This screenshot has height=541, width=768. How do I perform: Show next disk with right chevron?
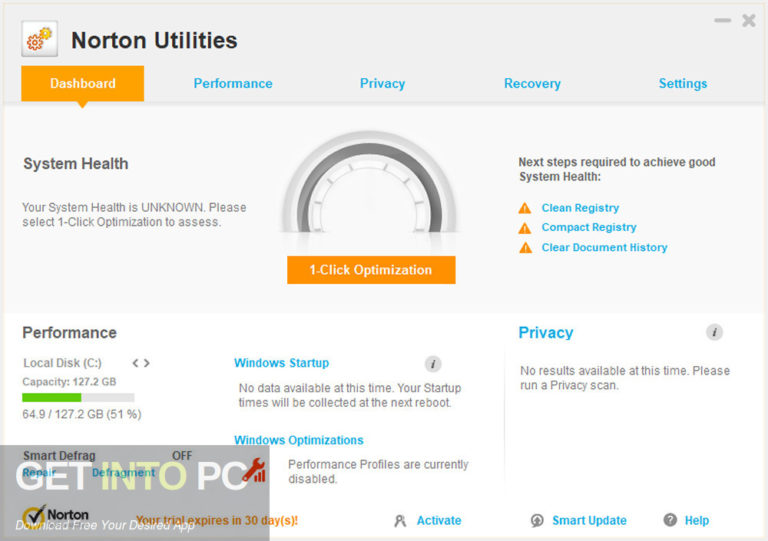tap(146, 363)
